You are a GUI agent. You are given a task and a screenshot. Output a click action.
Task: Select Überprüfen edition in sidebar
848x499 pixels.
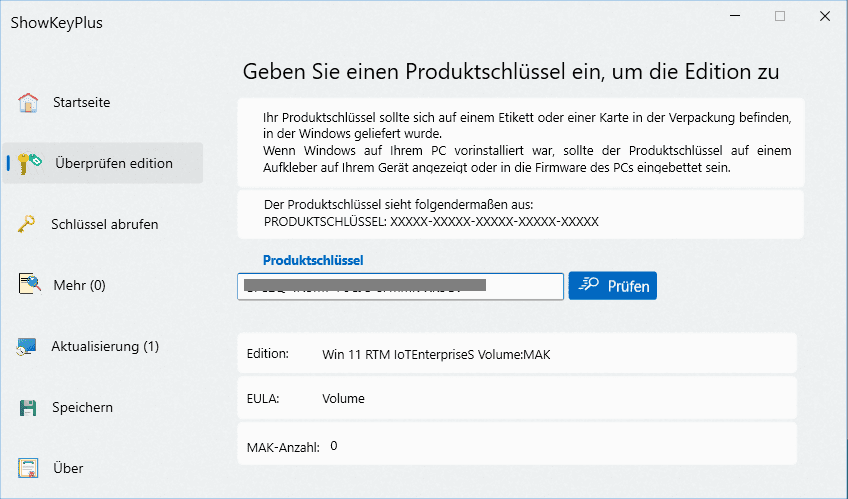coord(103,163)
